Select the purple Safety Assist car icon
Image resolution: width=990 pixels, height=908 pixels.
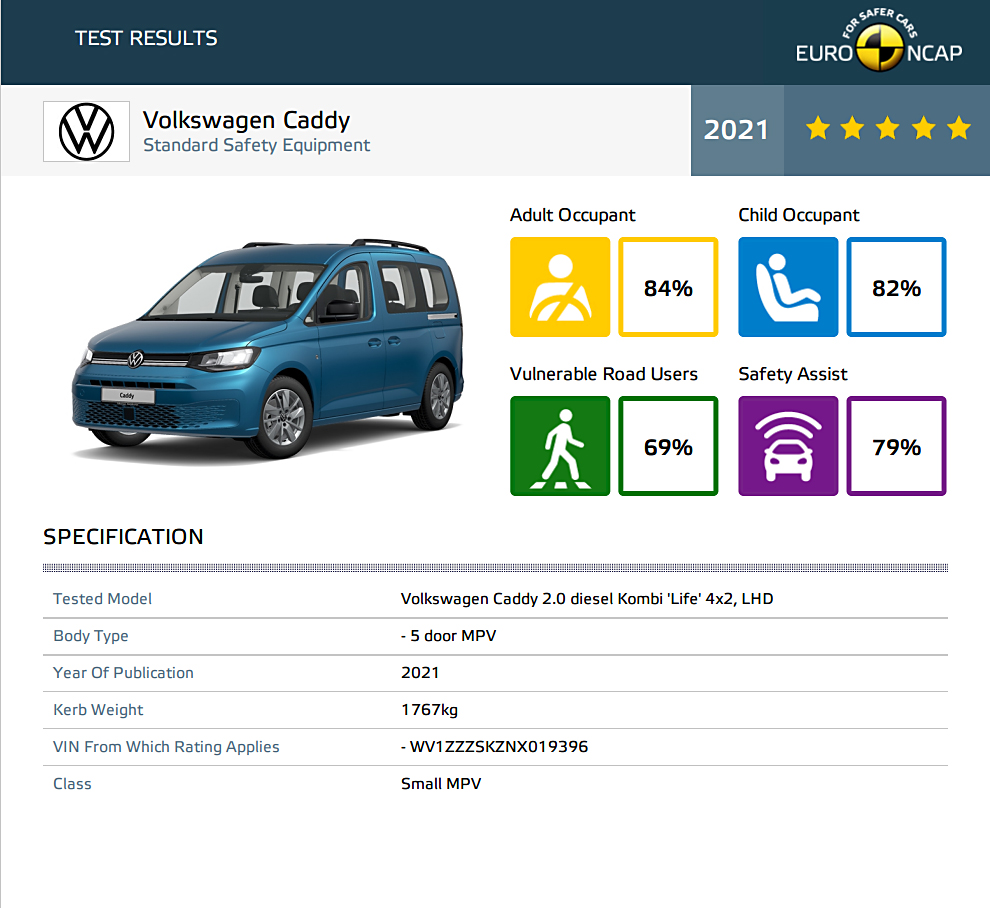pyautogui.click(x=788, y=446)
